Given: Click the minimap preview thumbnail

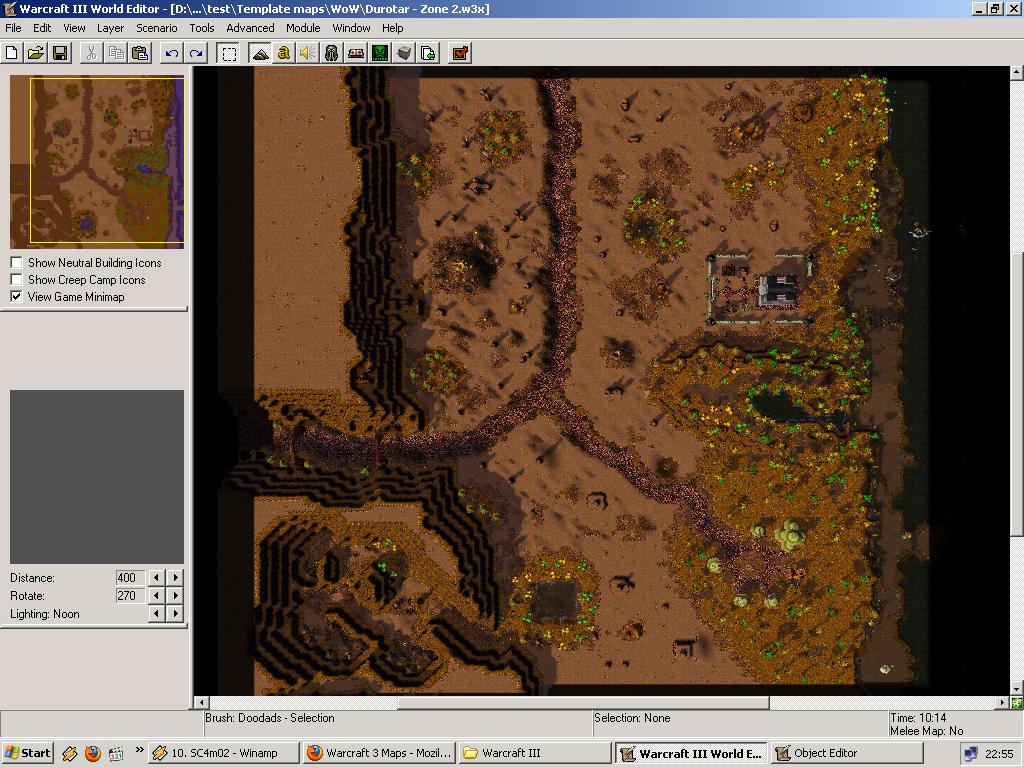Looking at the screenshot, I should click(x=97, y=162).
